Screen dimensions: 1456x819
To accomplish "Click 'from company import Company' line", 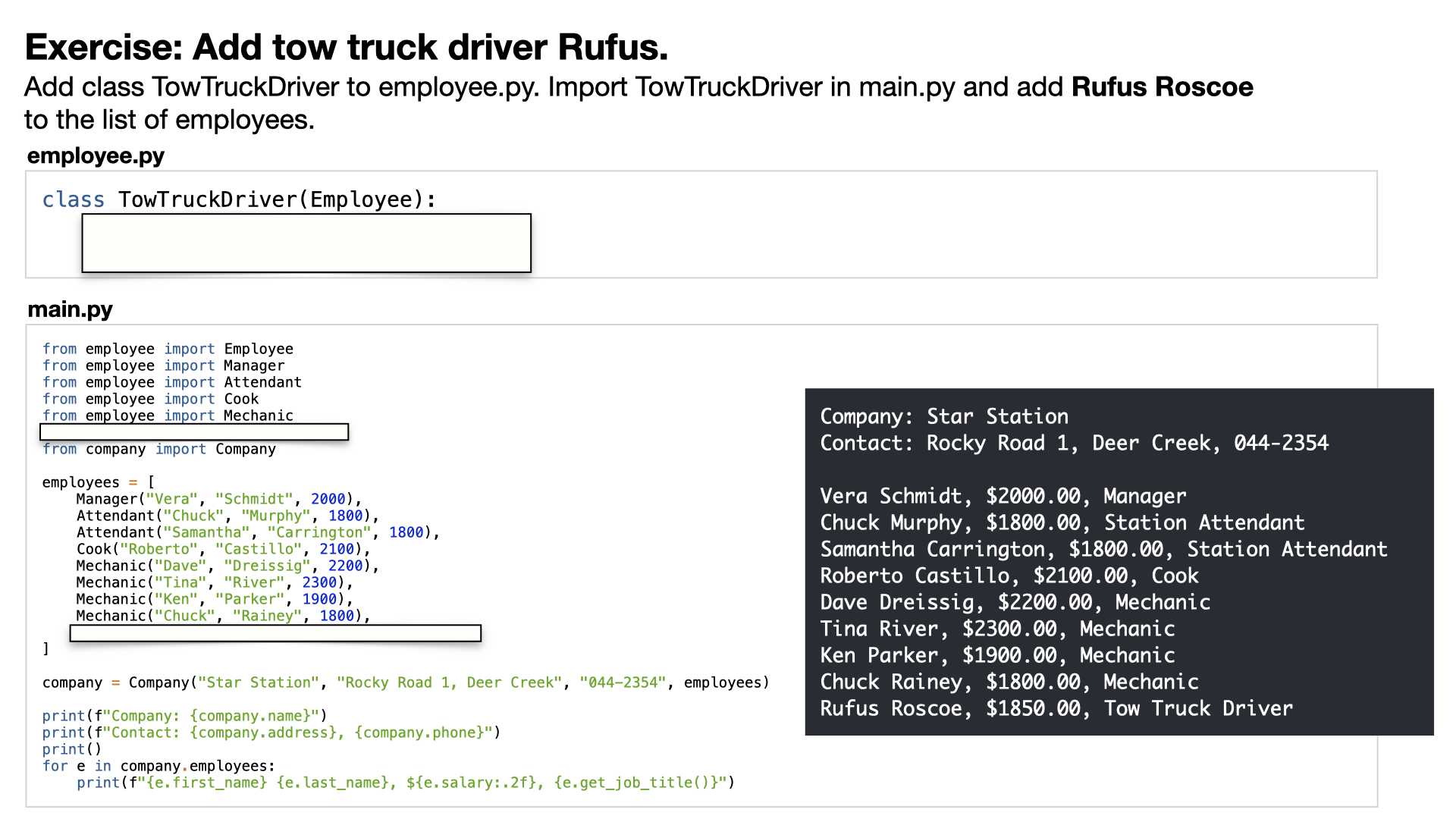I will tap(159, 449).
